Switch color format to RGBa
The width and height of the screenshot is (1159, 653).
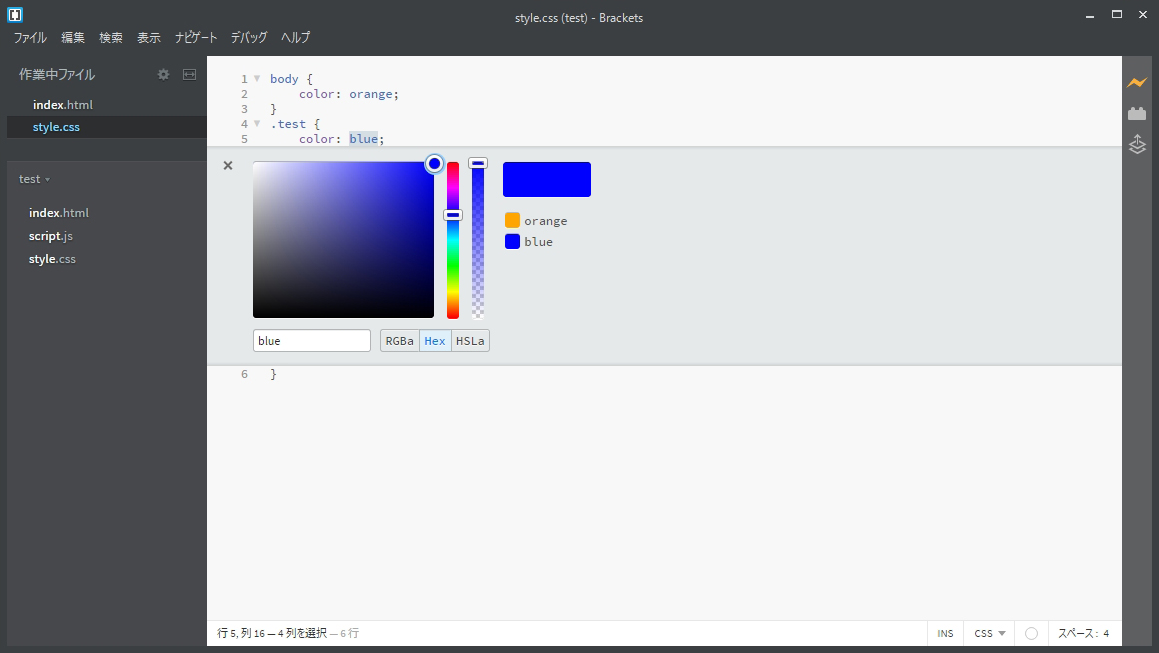pyautogui.click(x=399, y=340)
